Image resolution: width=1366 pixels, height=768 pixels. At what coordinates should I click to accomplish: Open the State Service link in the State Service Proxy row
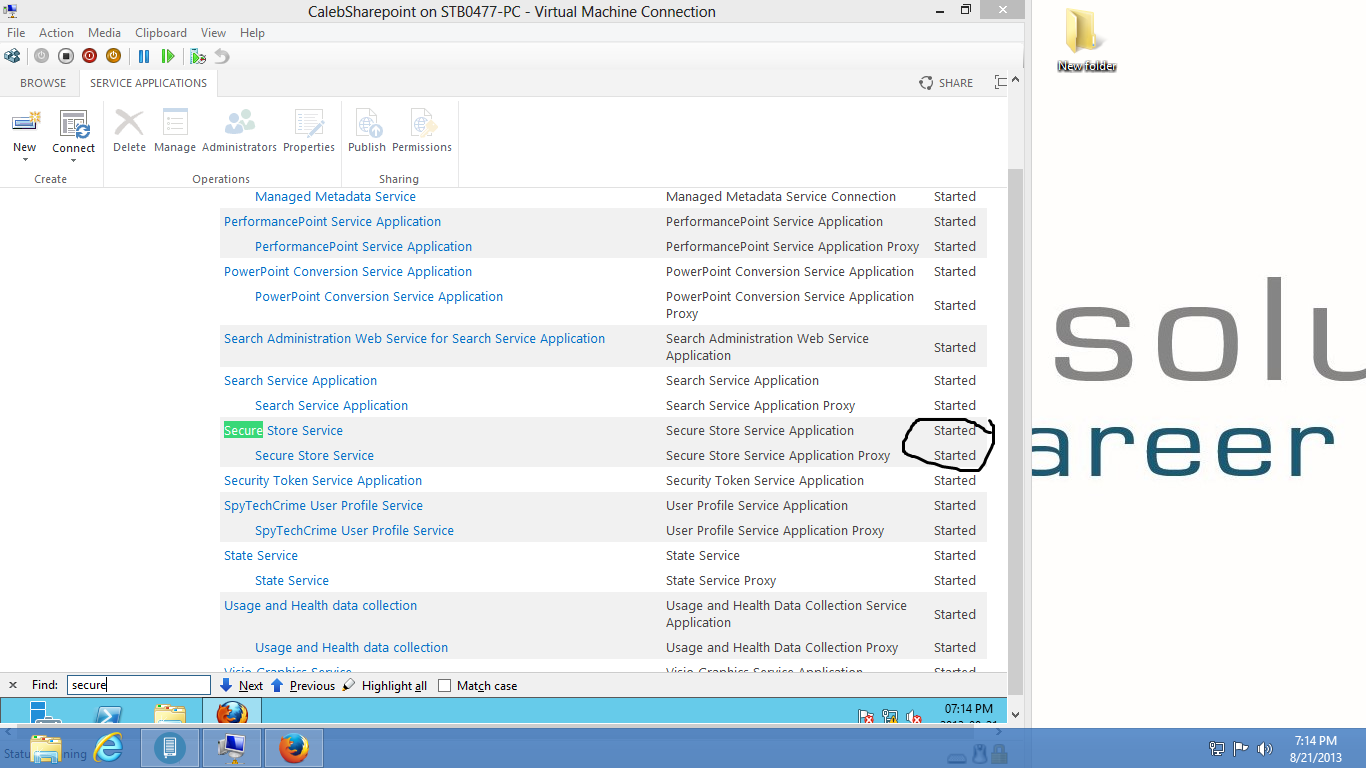[x=292, y=581]
